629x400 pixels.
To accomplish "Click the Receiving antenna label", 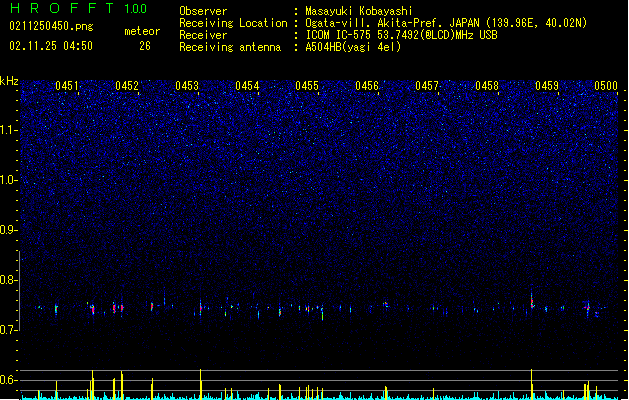I will 230,47.
